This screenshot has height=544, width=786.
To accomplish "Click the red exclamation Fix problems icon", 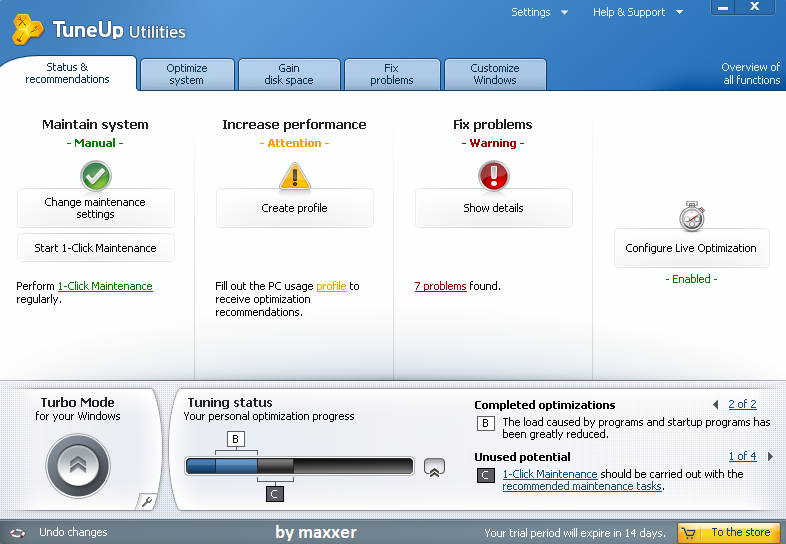I will point(494,176).
